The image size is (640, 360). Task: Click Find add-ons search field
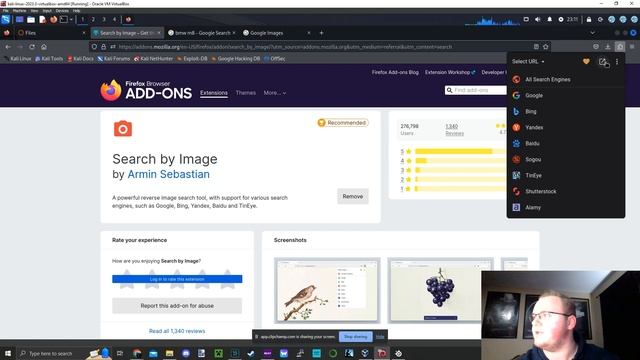(476, 90)
